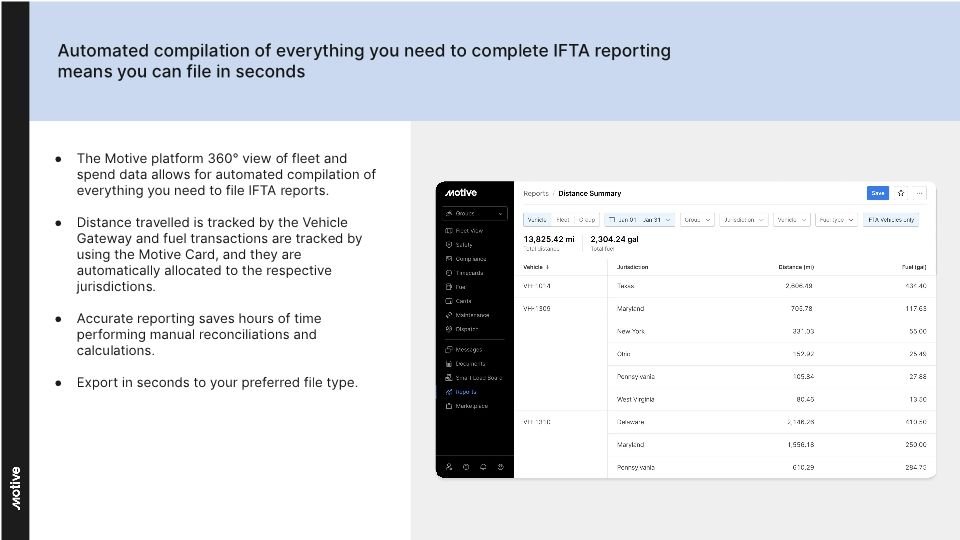
Task: Open Marketplace from the sidebar
Action: tap(471, 406)
